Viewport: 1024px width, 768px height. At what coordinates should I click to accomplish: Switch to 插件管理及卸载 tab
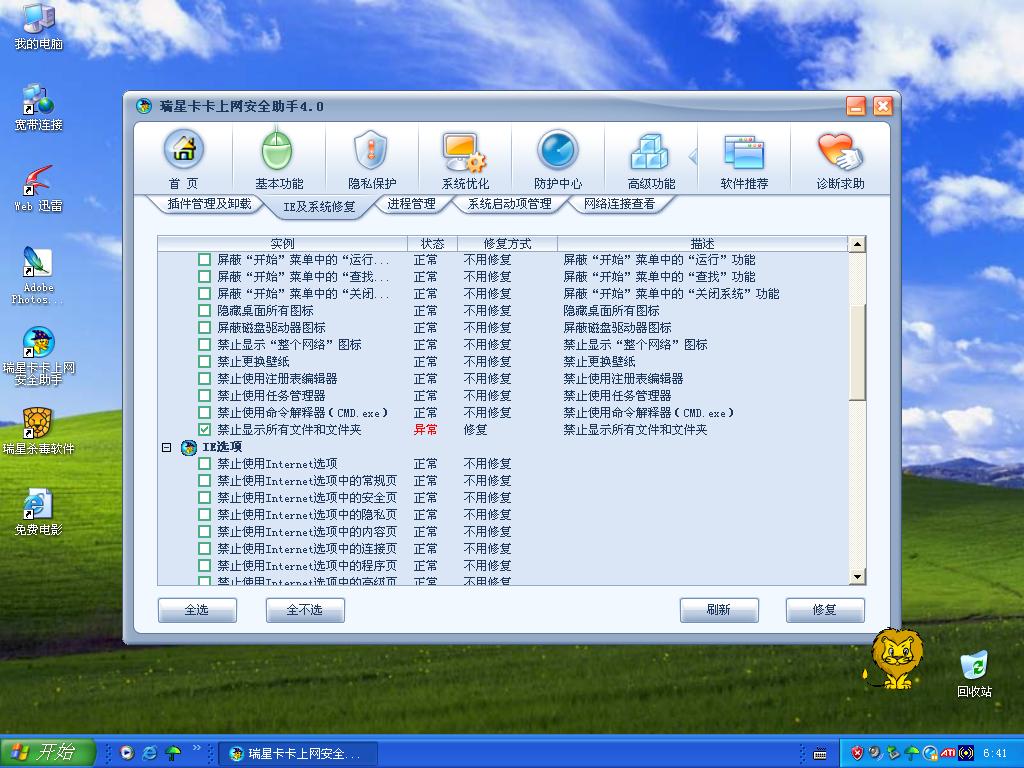(209, 204)
